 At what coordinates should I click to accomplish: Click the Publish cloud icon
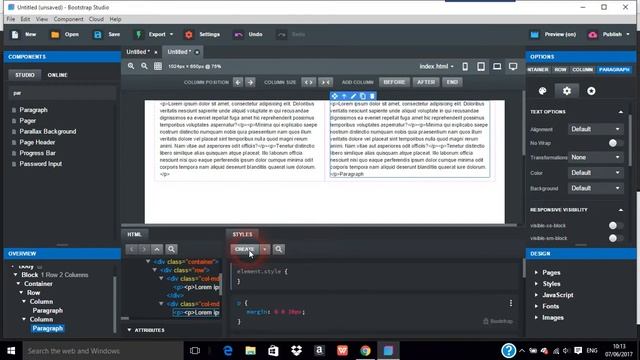click(x=593, y=35)
